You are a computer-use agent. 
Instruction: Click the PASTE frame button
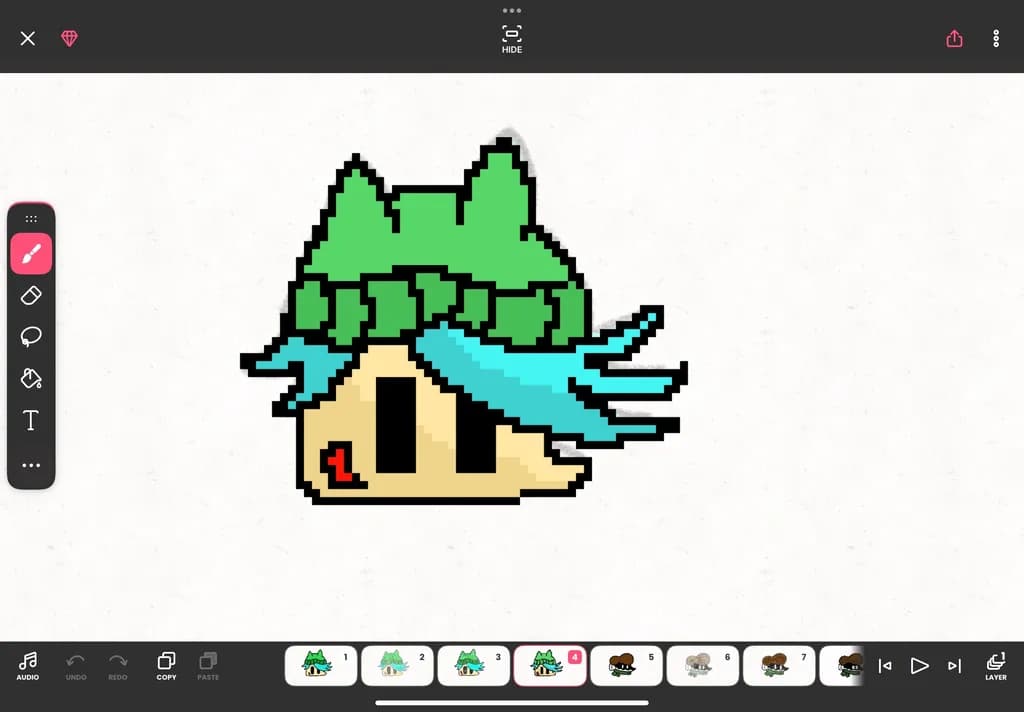coord(208,666)
